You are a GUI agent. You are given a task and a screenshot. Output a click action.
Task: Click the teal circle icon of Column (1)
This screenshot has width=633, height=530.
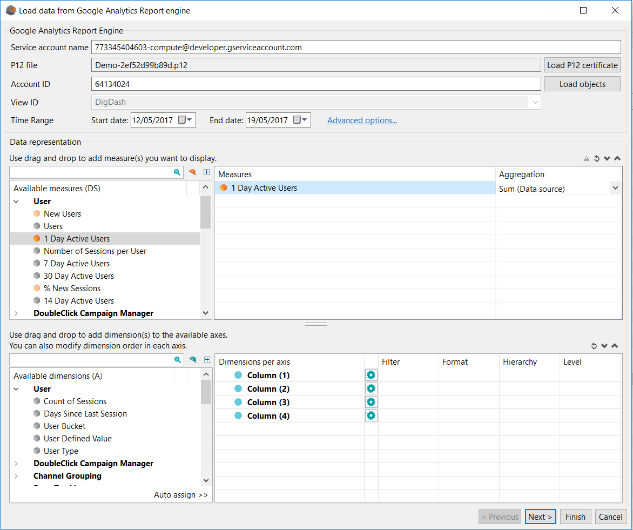point(238,375)
